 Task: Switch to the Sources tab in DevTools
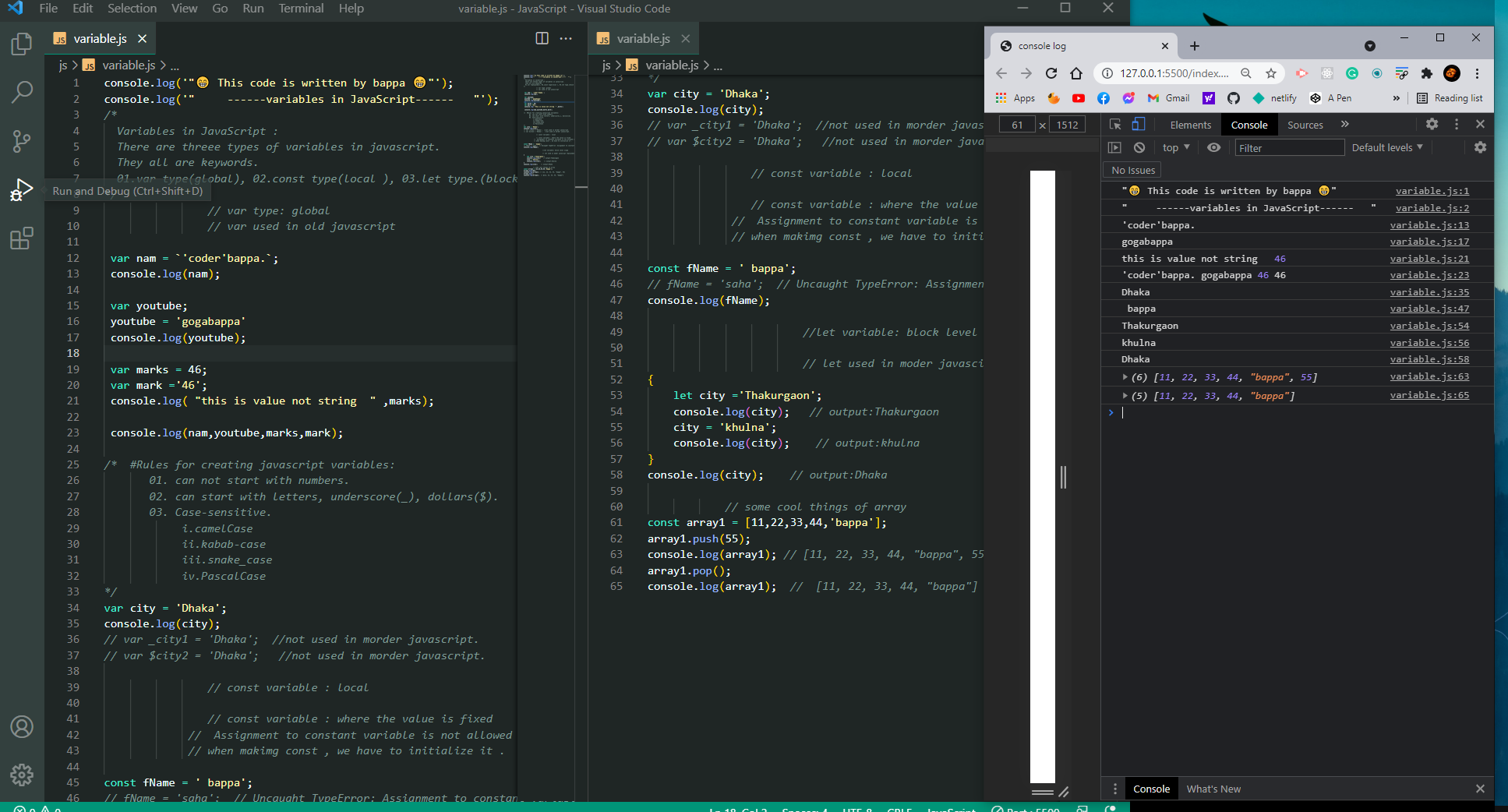[1305, 125]
